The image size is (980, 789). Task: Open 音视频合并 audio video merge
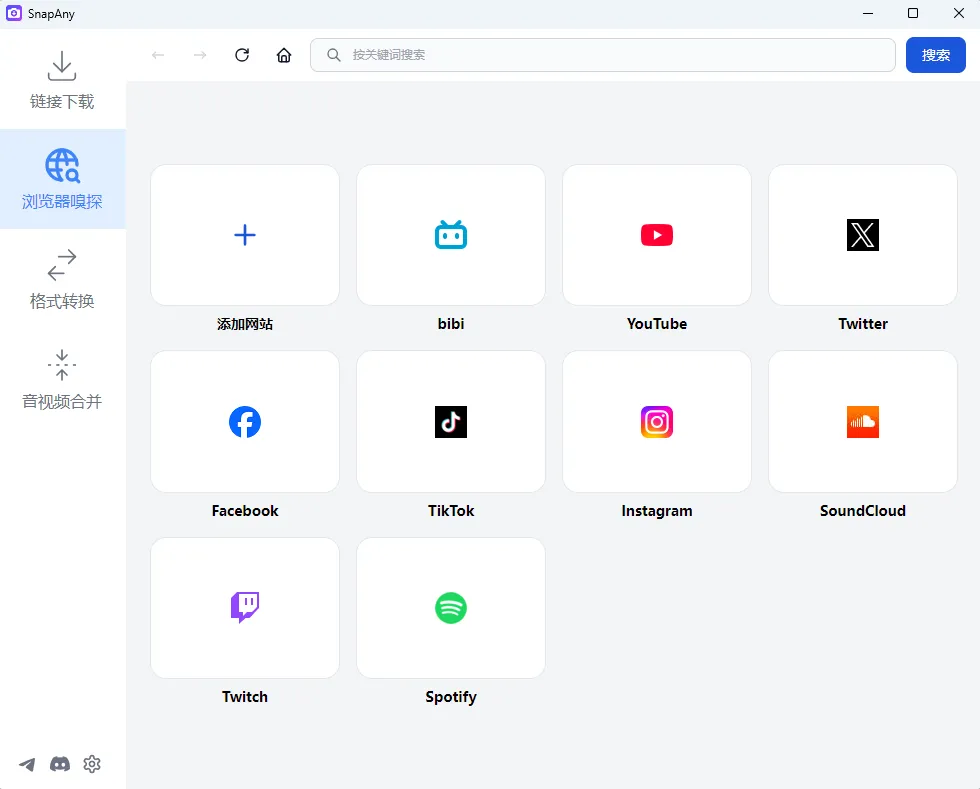click(62, 379)
